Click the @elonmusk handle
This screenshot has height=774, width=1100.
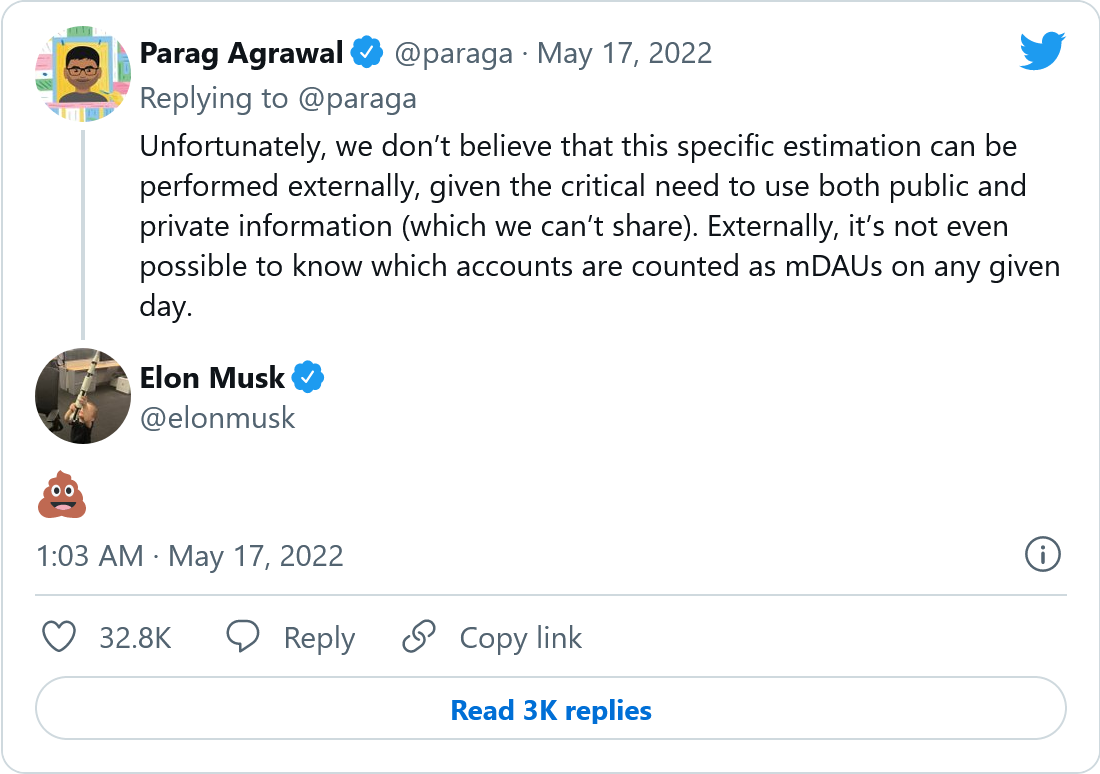(218, 417)
